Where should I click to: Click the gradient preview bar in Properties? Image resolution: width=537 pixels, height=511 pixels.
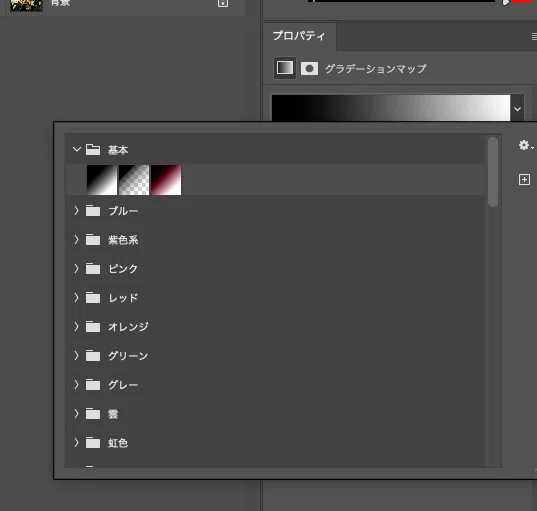(391, 108)
